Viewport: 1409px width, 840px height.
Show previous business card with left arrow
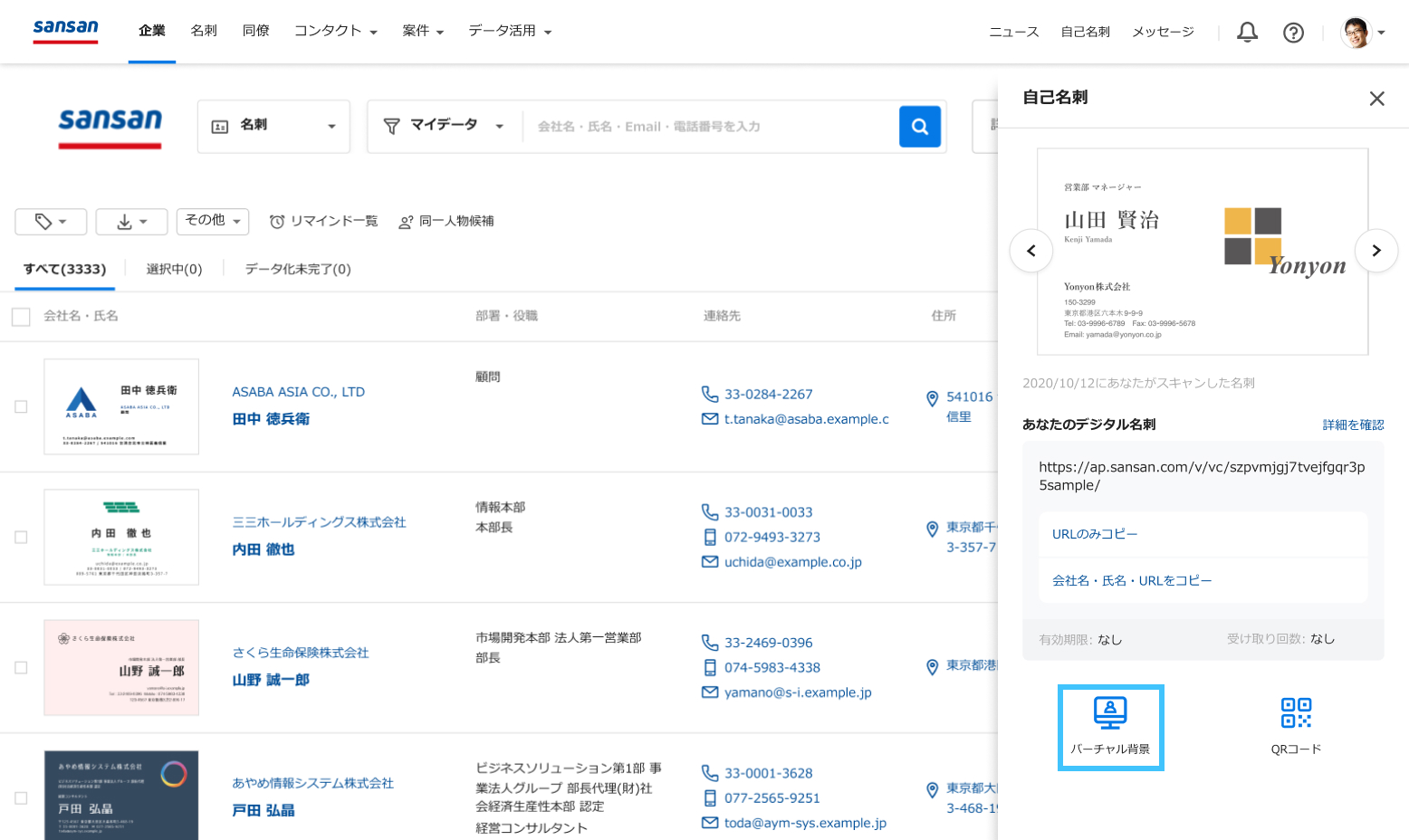pos(1031,251)
